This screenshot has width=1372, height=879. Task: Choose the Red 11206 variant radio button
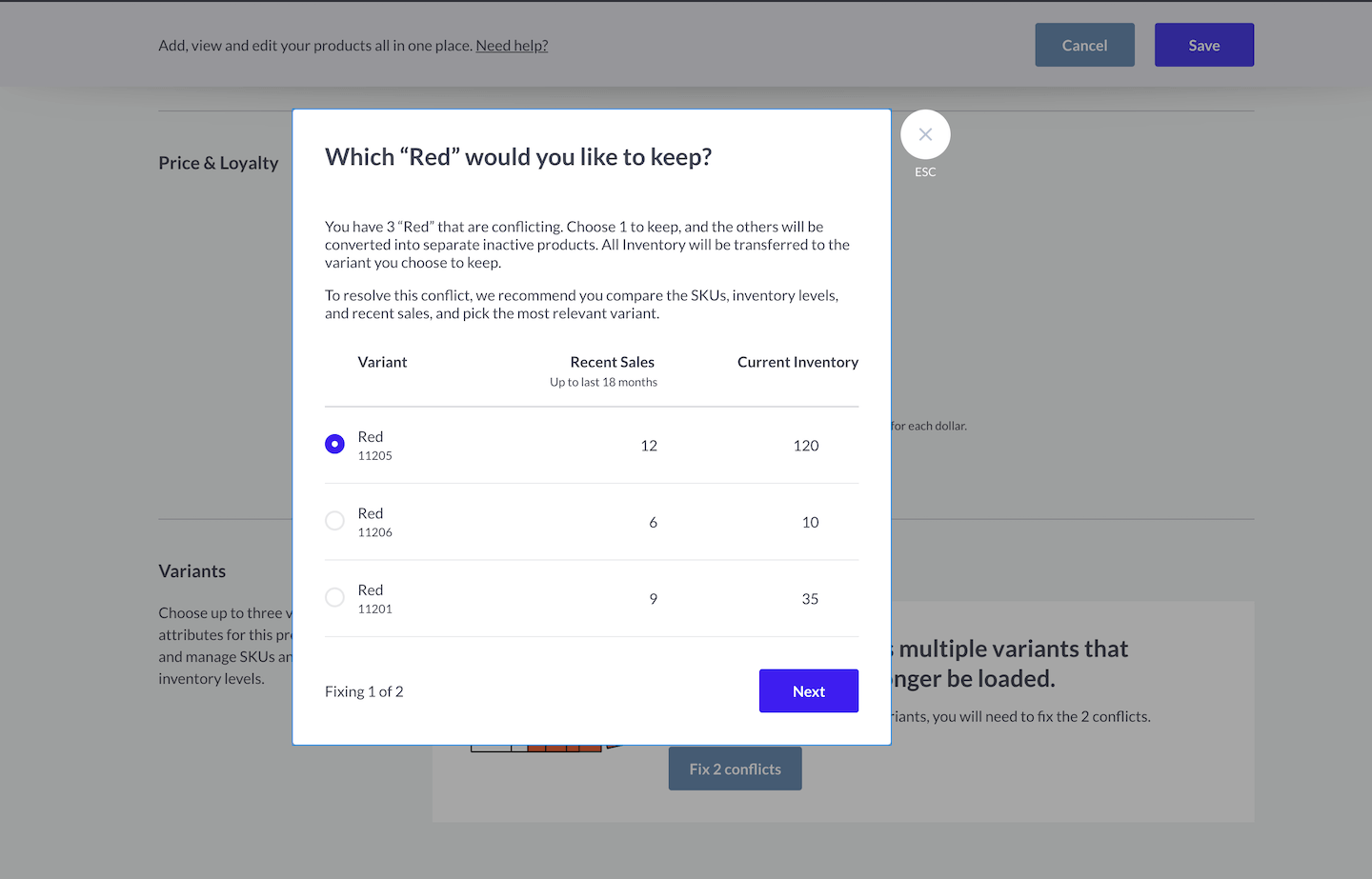click(334, 521)
